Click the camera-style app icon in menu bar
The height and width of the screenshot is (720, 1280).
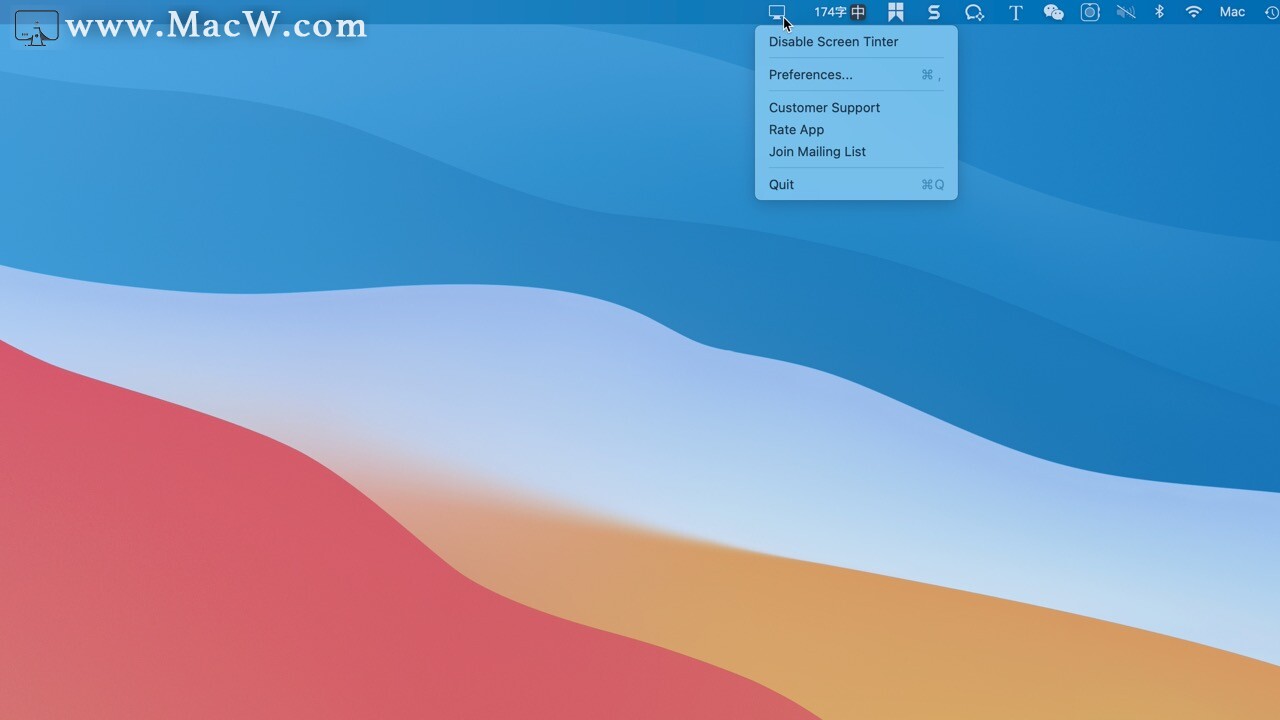(1090, 12)
